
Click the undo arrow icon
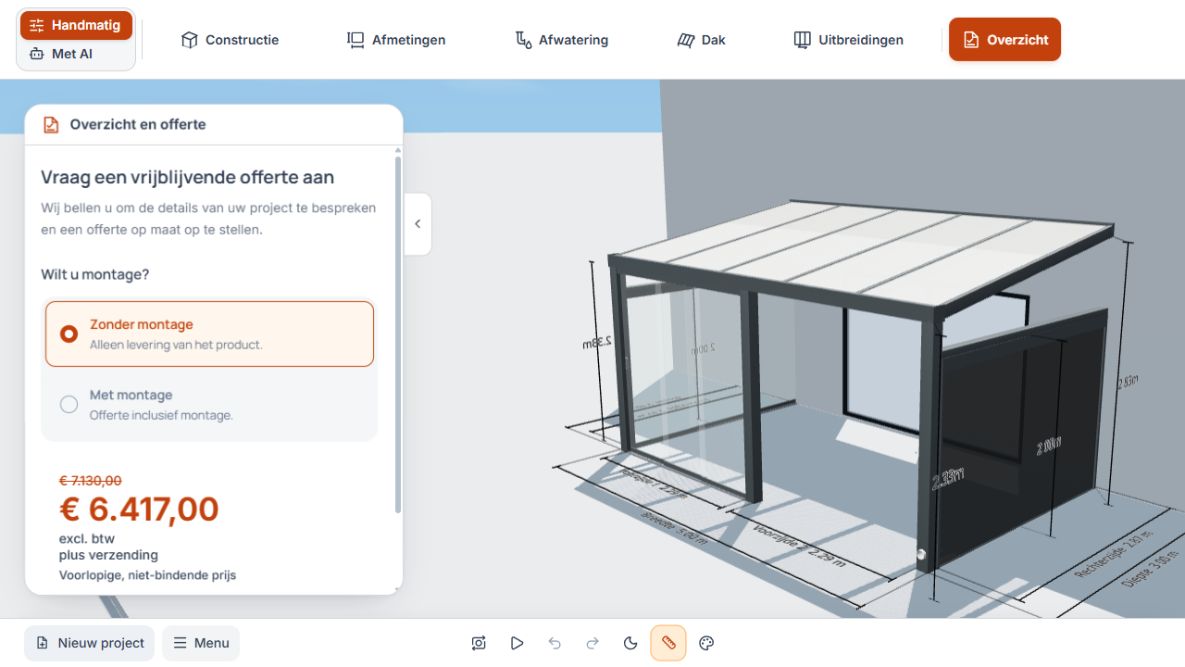[555, 643]
